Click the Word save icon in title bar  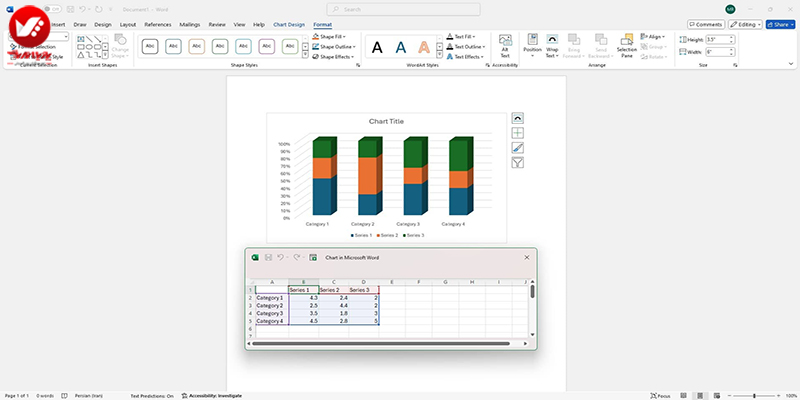coord(70,9)
